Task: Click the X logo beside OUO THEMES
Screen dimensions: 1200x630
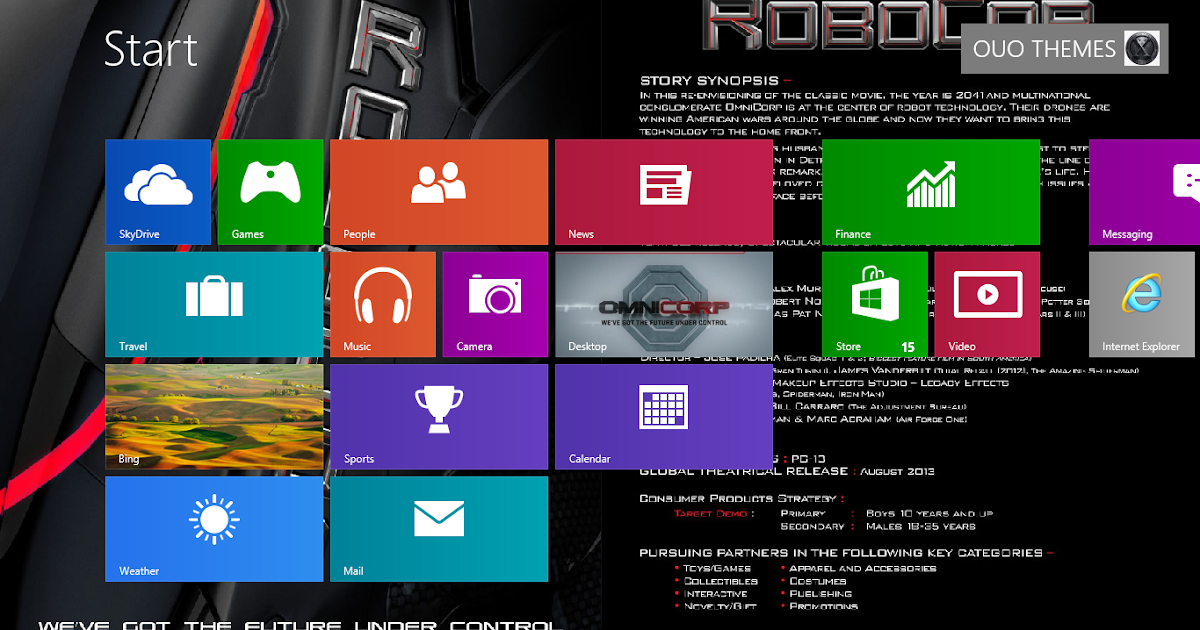Action: [1140, 49]
